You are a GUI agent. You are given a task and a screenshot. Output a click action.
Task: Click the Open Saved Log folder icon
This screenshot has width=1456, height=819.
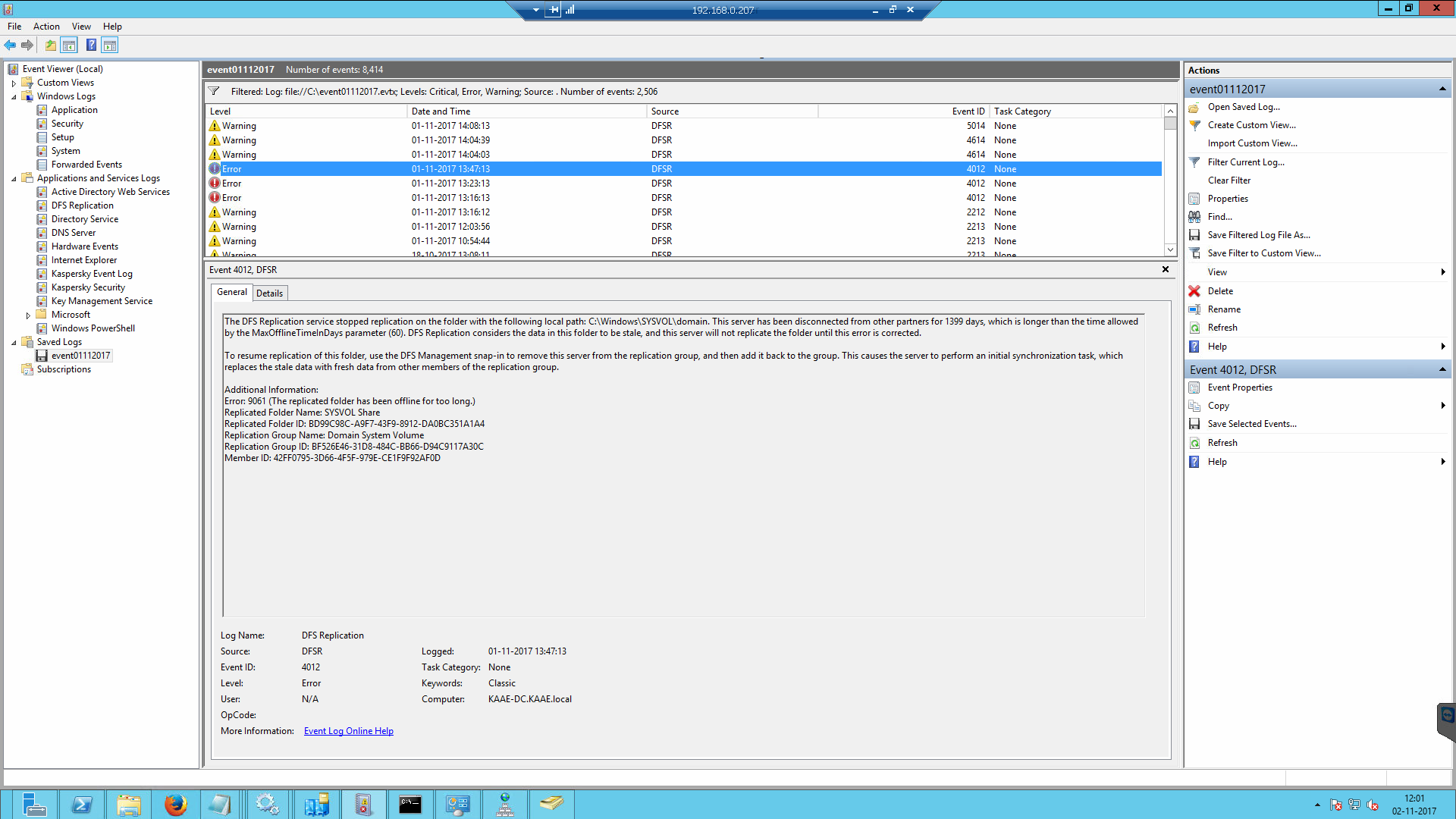point(1194,108)
